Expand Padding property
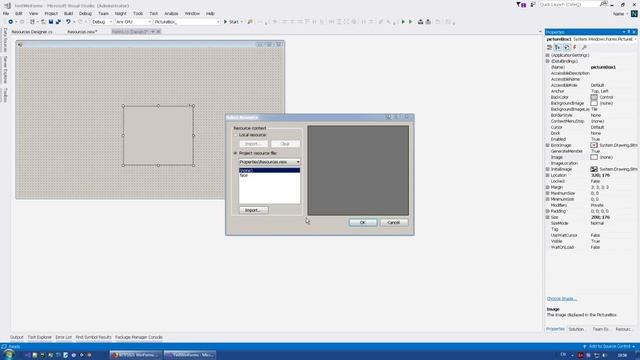Screen dimensions: 640x360 [548, 211]
